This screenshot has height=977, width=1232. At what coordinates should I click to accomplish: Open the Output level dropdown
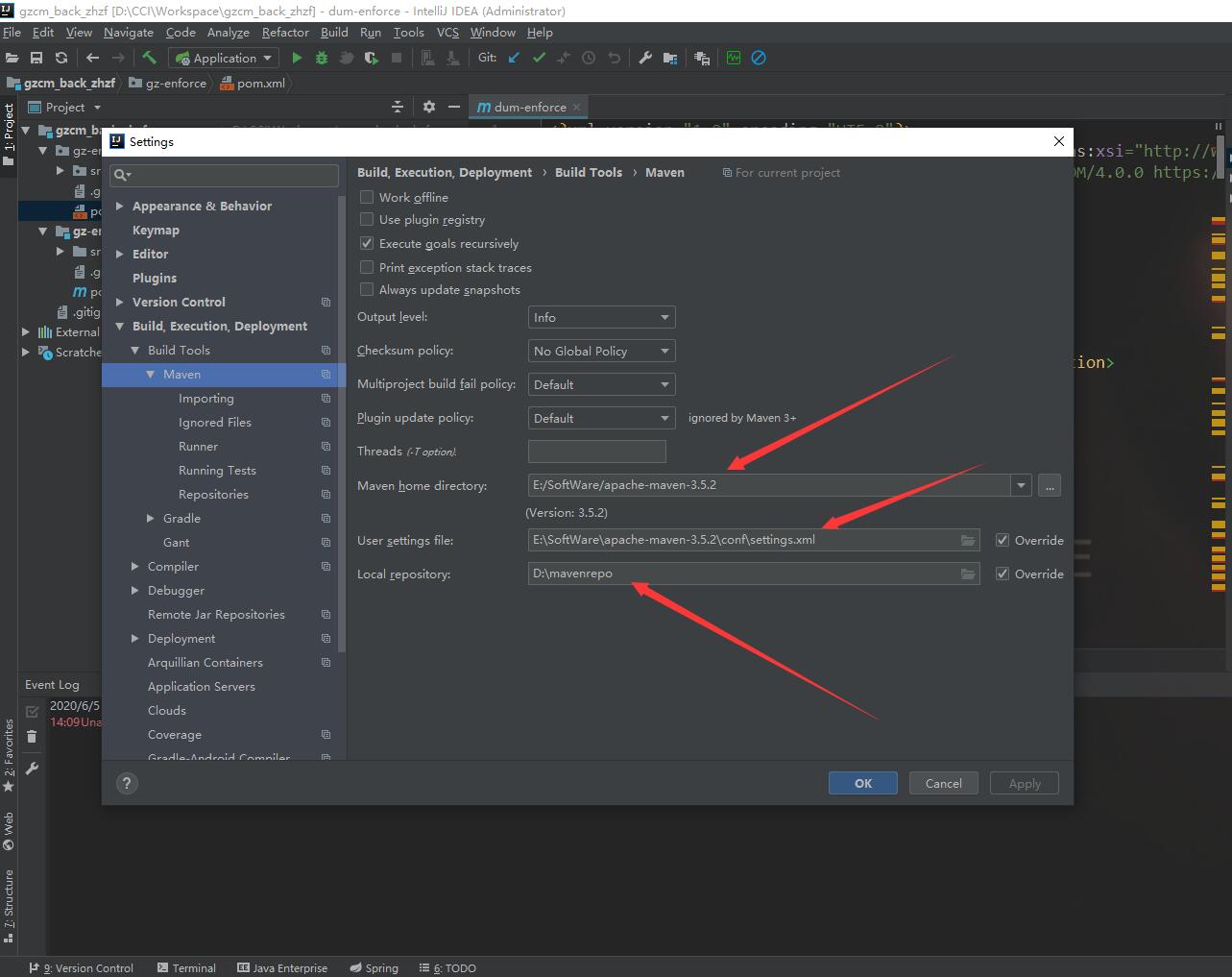pos(601,316)
